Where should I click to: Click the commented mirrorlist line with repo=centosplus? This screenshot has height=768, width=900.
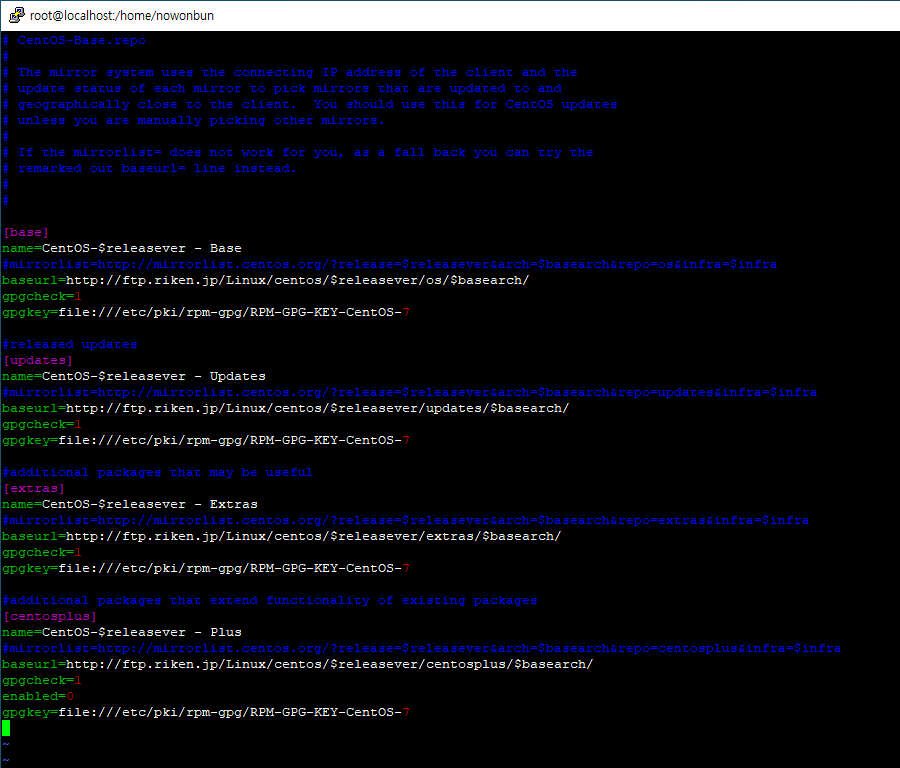(x=422, y=649)
